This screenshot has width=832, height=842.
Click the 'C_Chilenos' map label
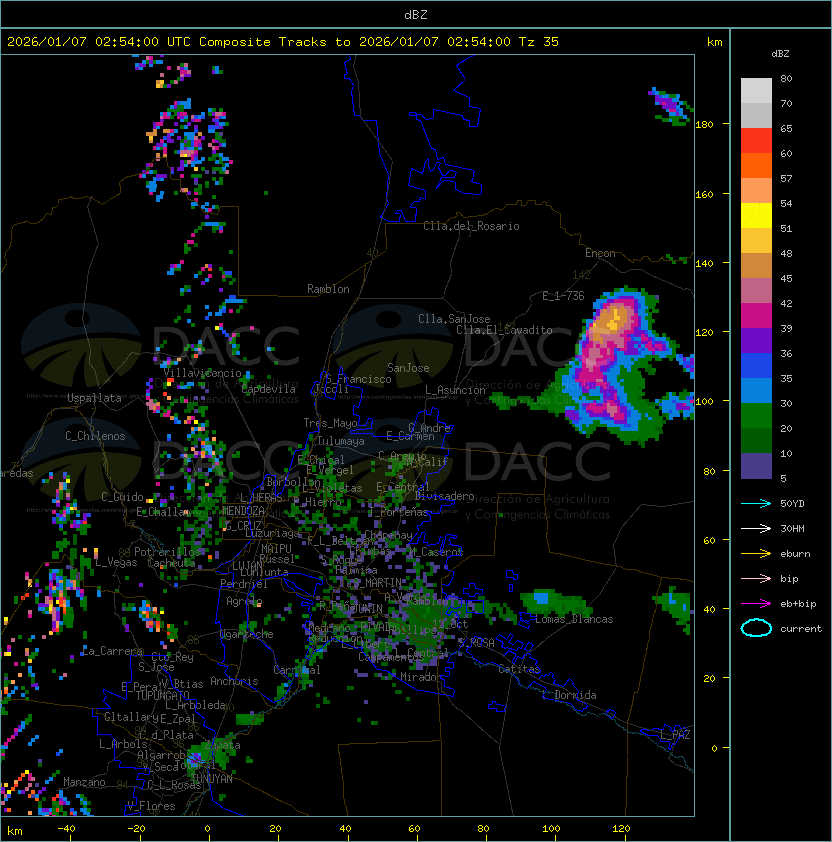coord(95,436)
